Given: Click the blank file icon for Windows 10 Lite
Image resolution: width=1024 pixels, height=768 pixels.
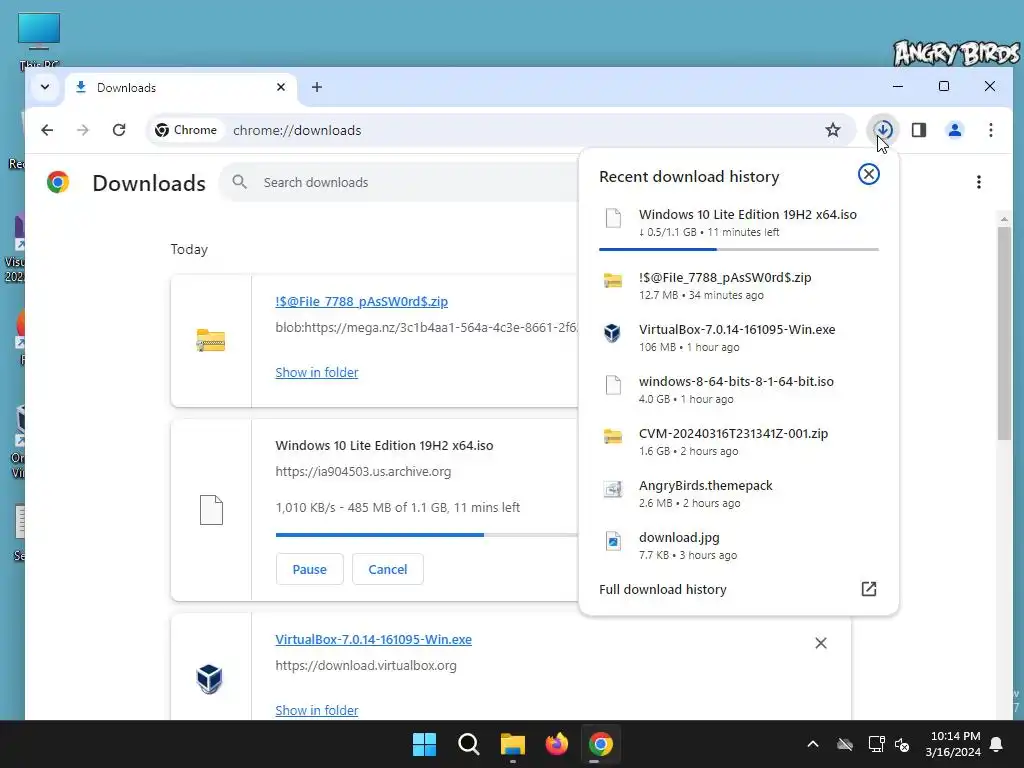Looking at the screenshot, I should 211,510.
